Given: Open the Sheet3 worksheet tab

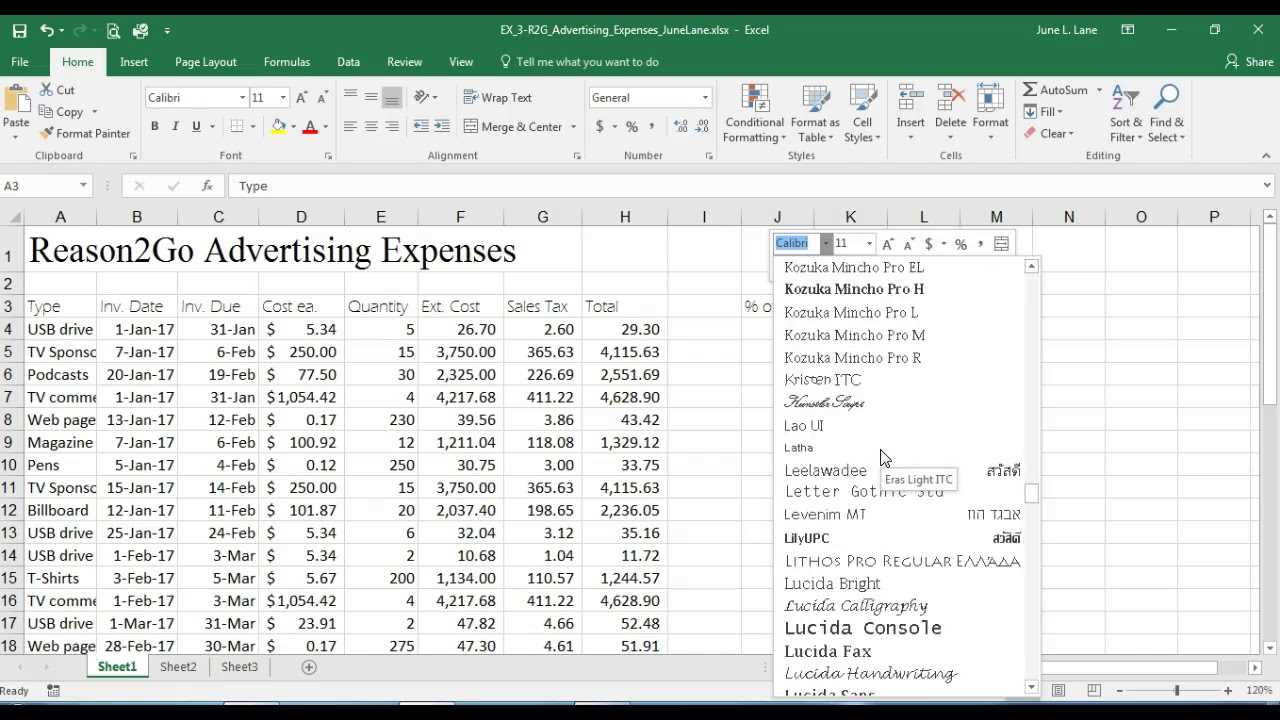Looking at the screenshot, I should [239, 667].
